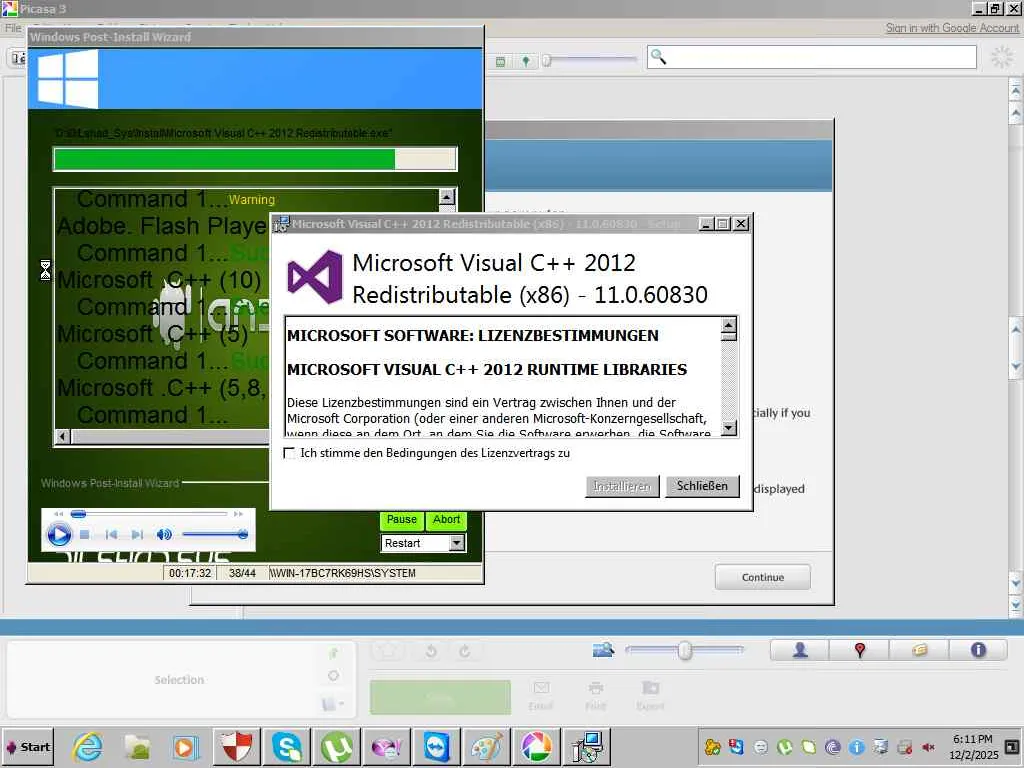The width and height of the screenshot is (1024, 768).
Task: Click Continue in the Picasa dialog
Action: (x=763, y=577)
